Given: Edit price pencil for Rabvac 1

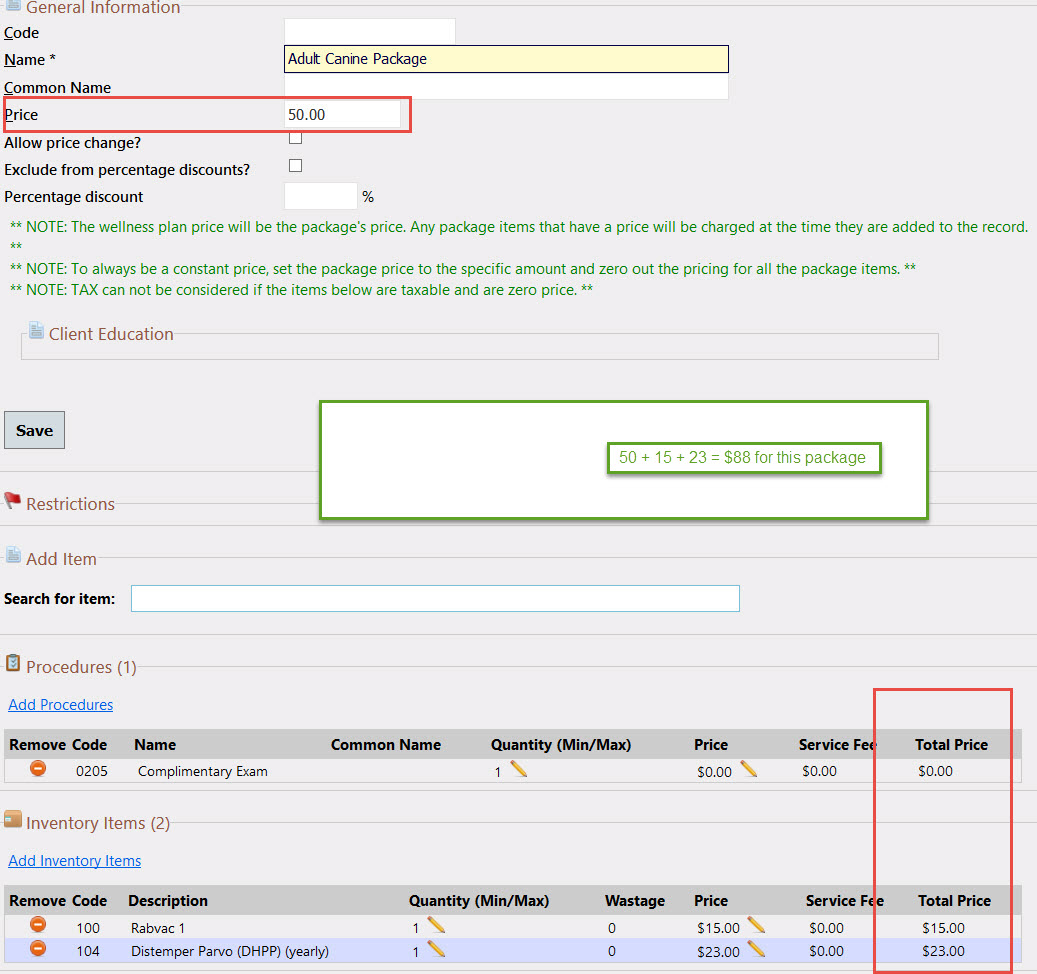Looking at the screenshot, I should pyautogui.click(x=757, y=925).
